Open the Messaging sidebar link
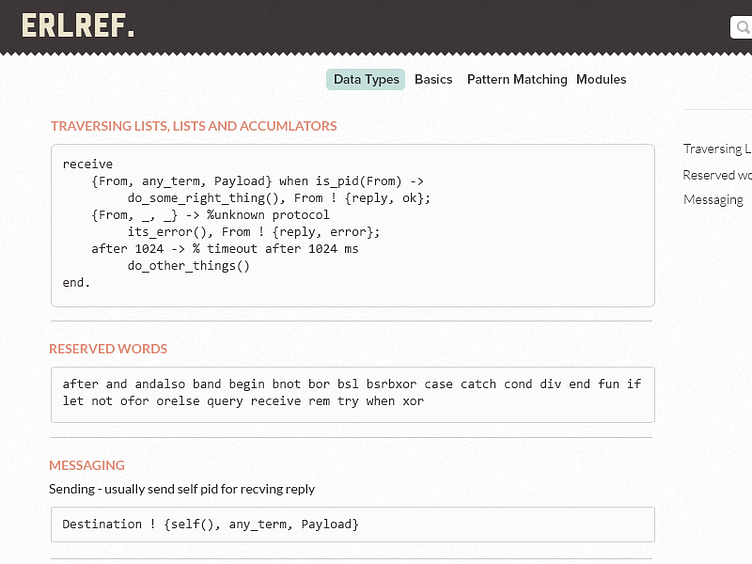Viewport: 752px width, 564px height. pyautogui.click(x=713, y=200)
